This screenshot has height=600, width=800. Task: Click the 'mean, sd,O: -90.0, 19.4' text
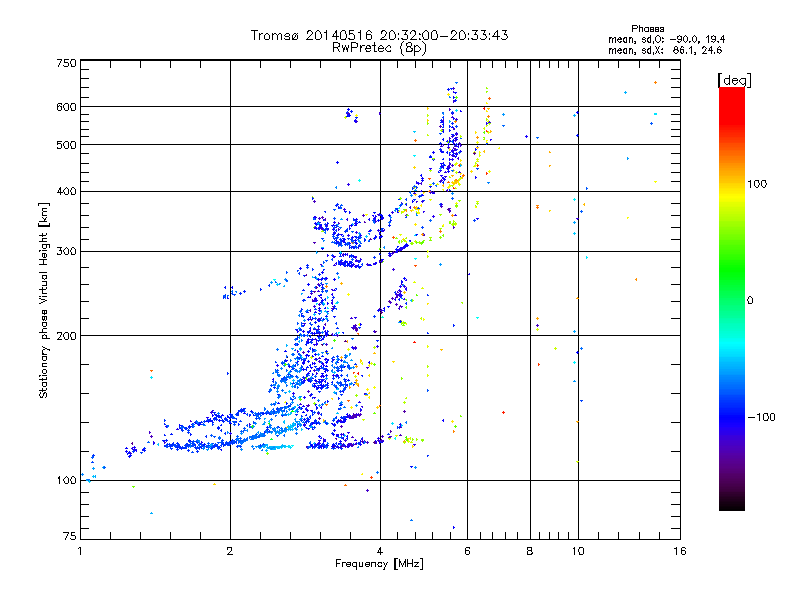pyautogui.click(x=666, y=39)
